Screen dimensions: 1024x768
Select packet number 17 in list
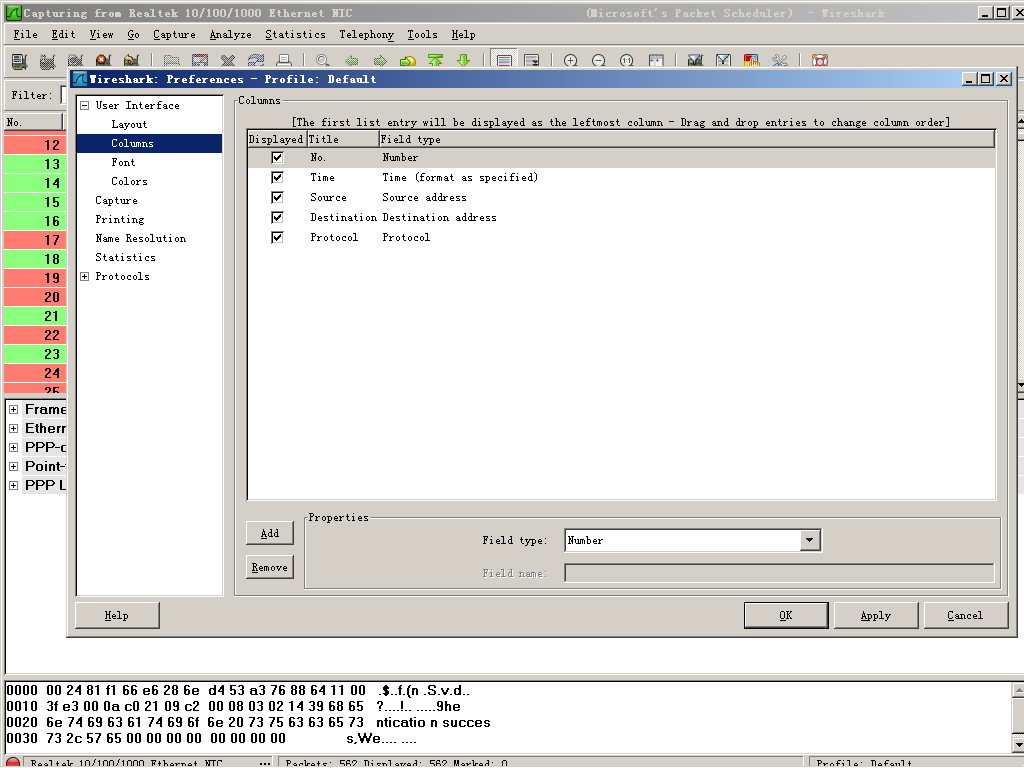click(x=35, y=240)
